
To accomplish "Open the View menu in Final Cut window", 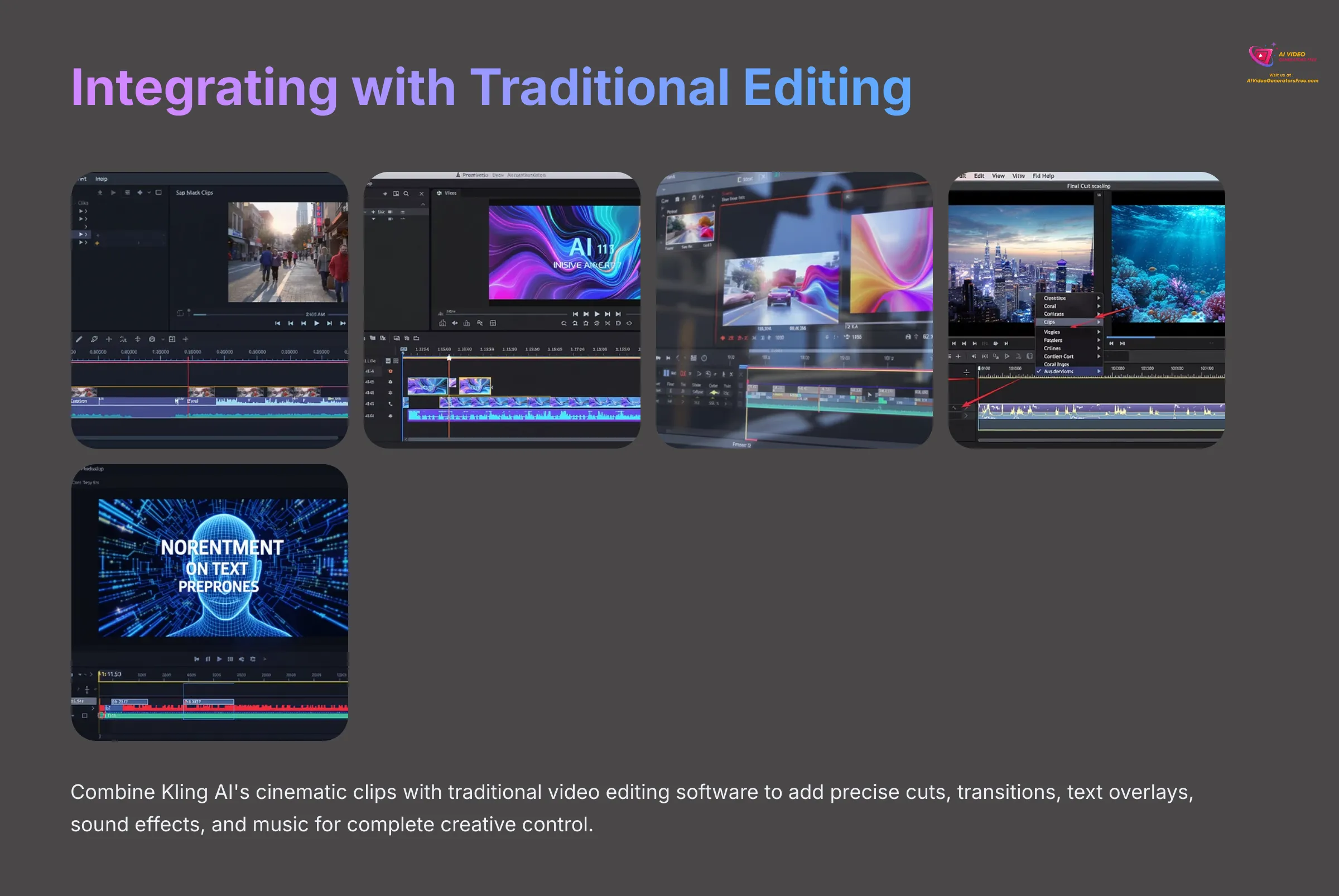I will (x=998, y=176).
